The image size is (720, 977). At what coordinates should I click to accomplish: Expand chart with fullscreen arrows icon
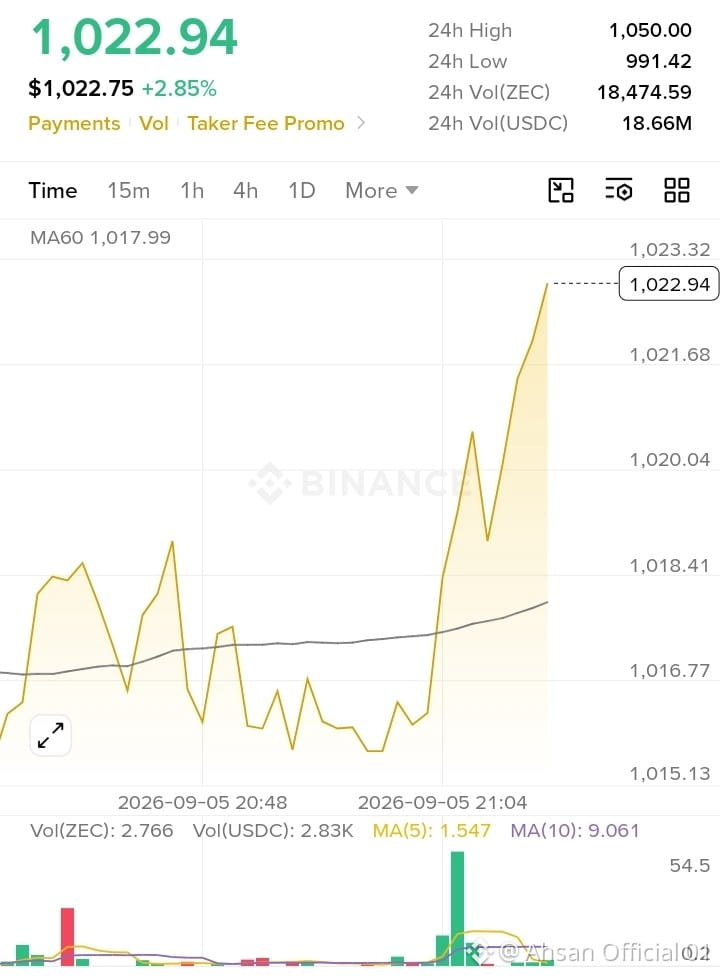click(x=50, y=735)
